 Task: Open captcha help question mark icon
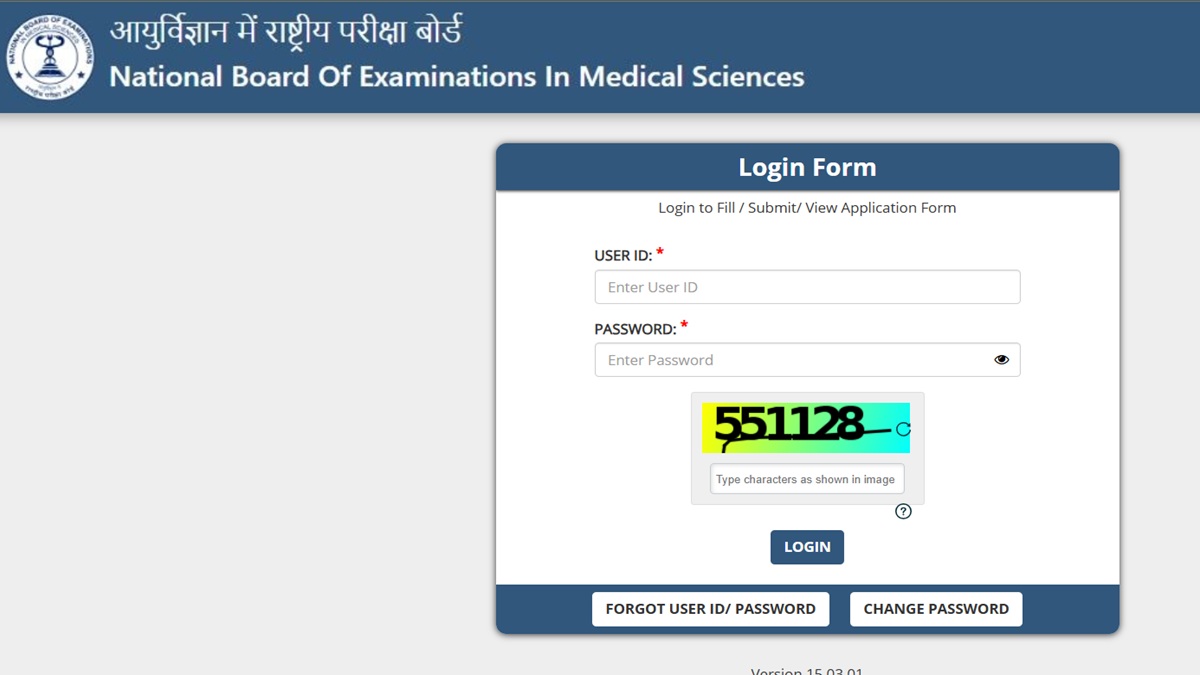(x=903, y=512)
